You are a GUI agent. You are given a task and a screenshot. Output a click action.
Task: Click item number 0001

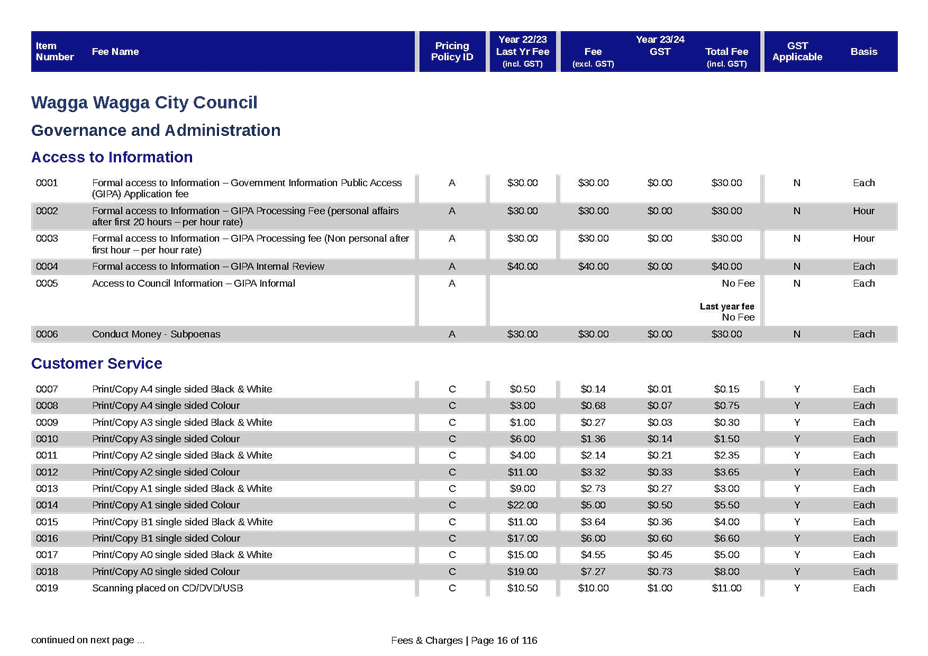click(47, 183)
